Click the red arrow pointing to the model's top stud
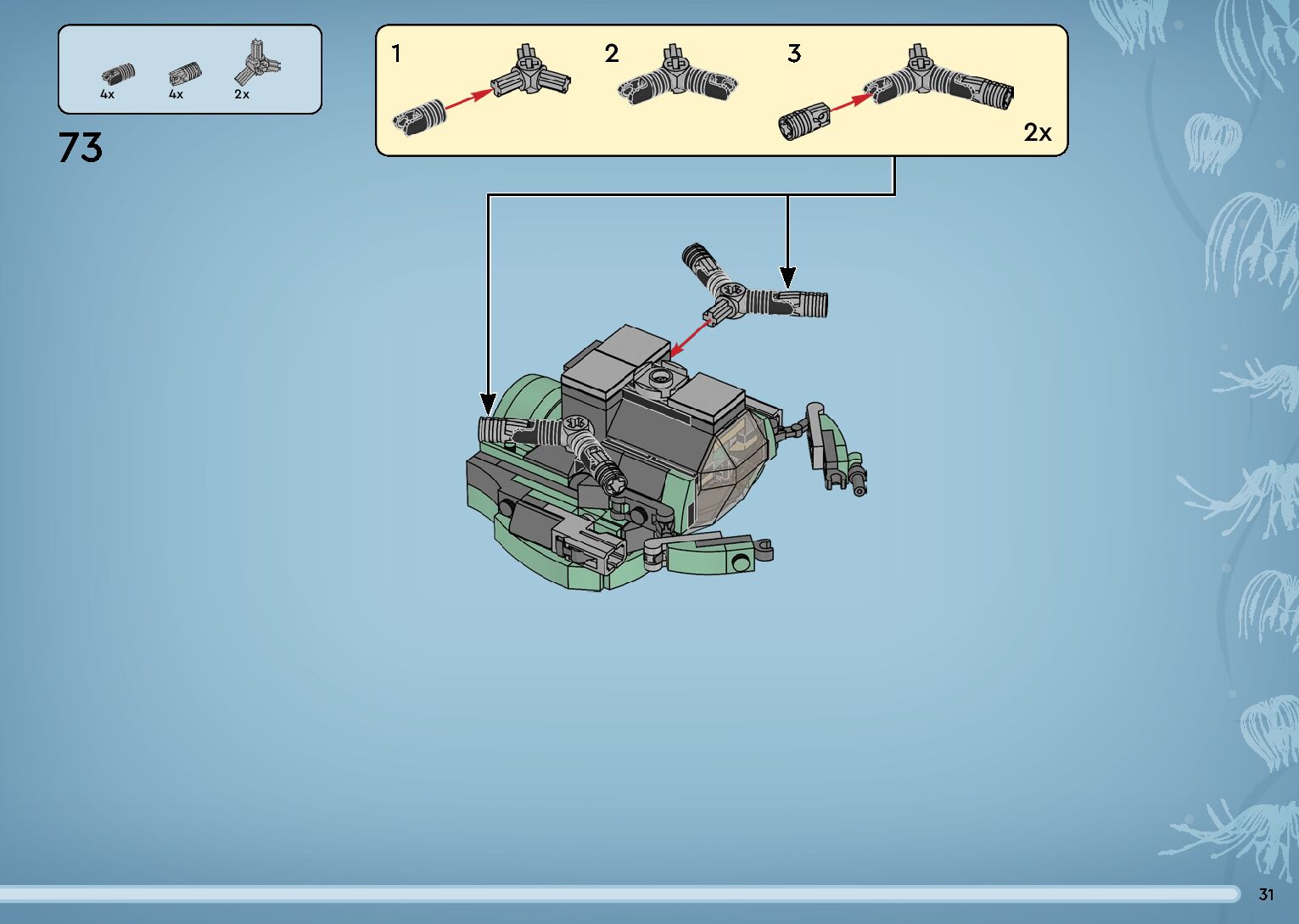This screenshot has width=1299, height=924. (691, 337)
